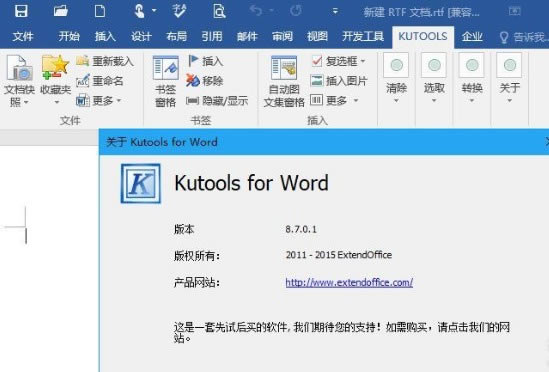Click 重新载入 reload button
Screen dimensions: 549x372
pyautogui.click(x=105, y=61)
